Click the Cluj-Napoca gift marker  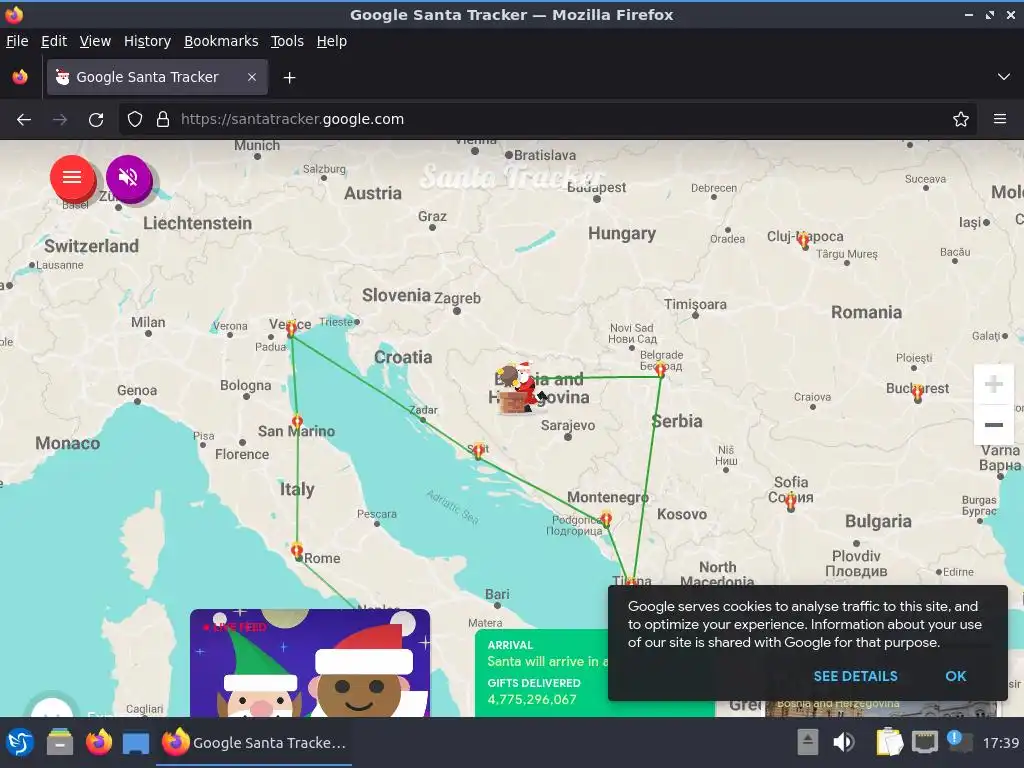[x=803, y=240]
